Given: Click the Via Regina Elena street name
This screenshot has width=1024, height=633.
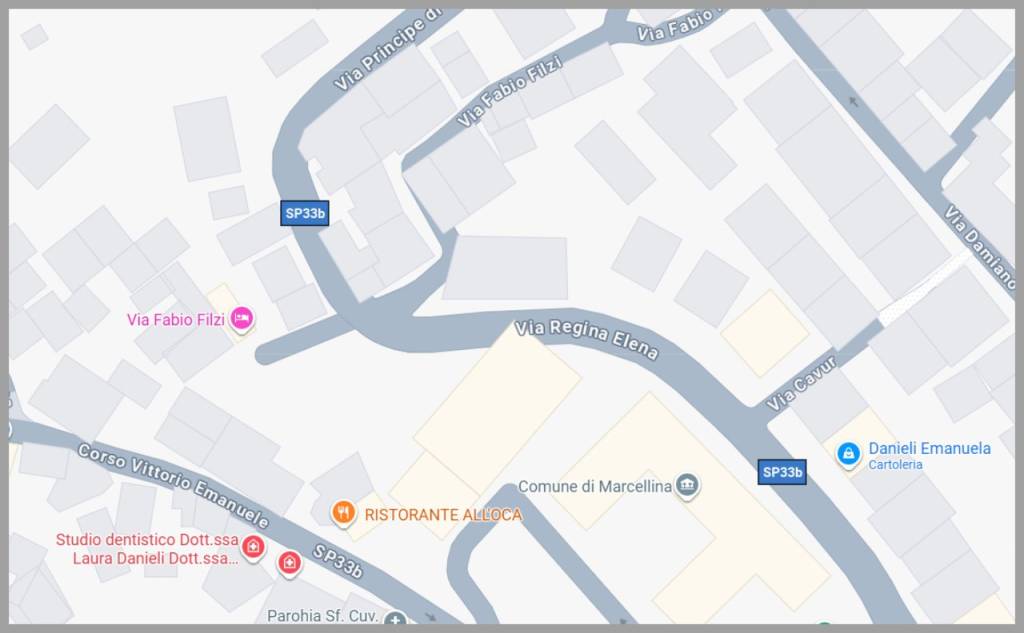Looking at the screenshot, I should (586, 340).
